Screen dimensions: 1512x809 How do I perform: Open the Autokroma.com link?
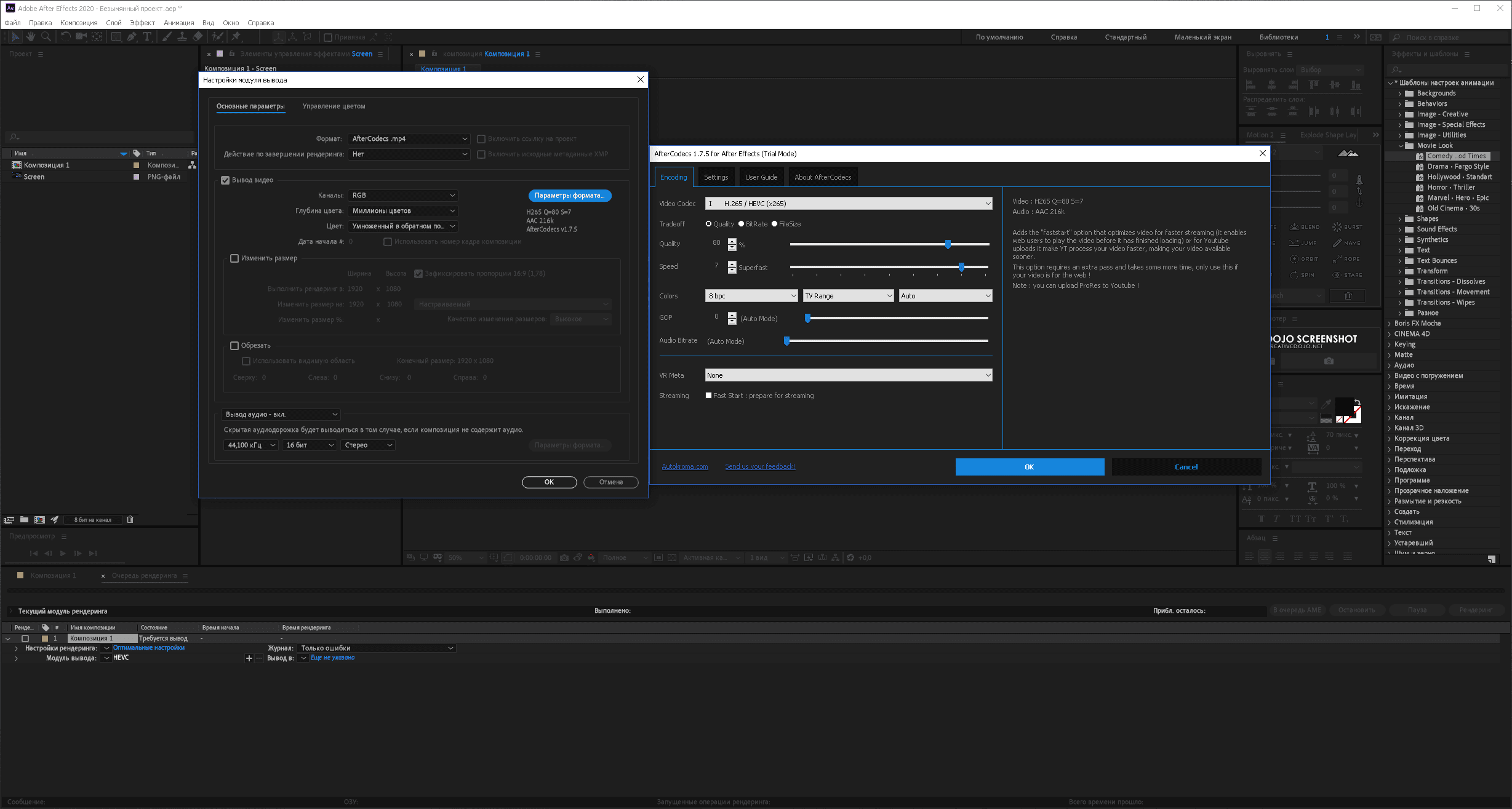click(685, 466)
